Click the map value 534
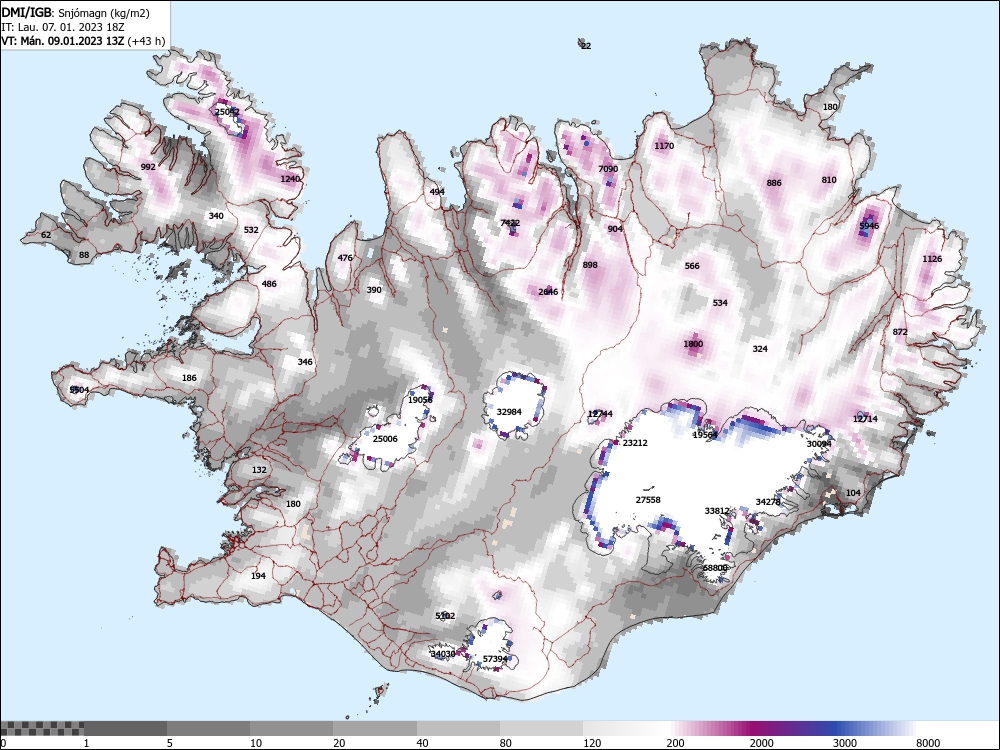This screenshot has width=1000, height=750. 720,303
